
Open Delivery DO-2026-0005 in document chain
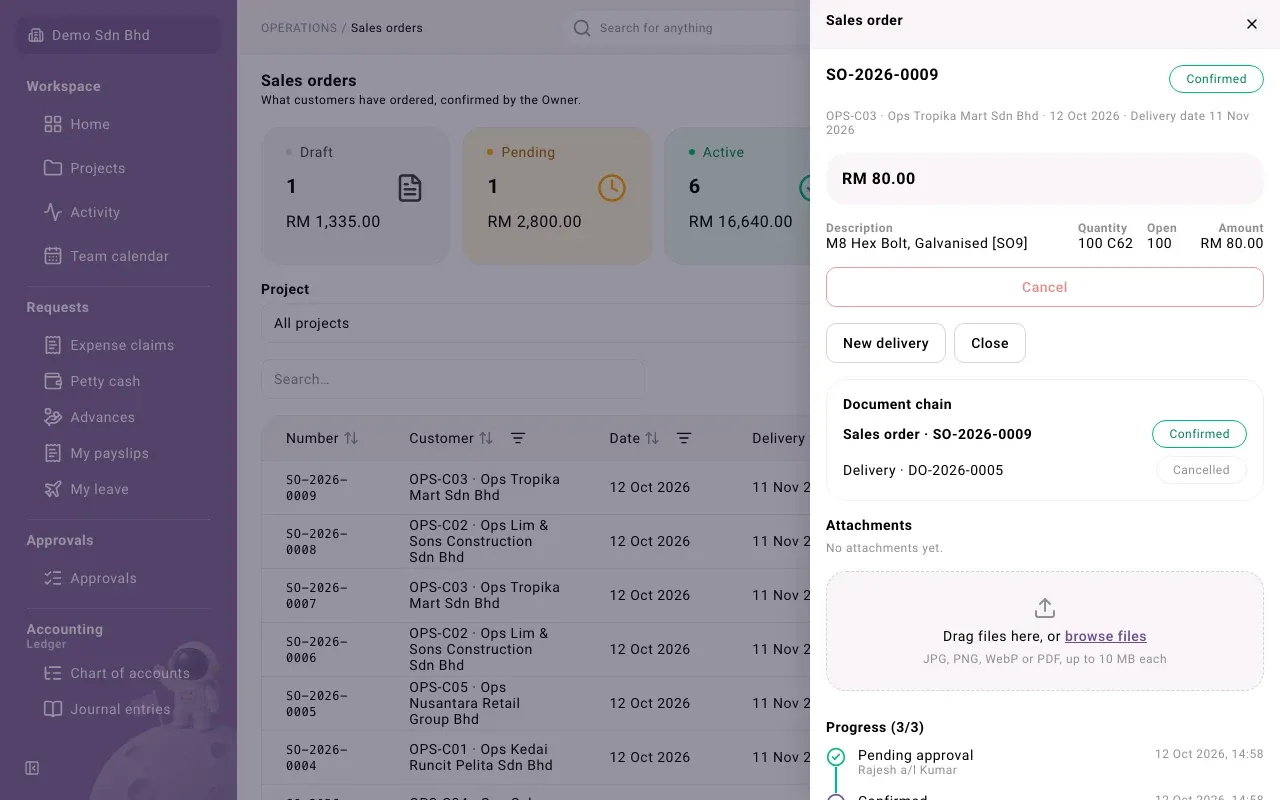tap(1044, 470)
